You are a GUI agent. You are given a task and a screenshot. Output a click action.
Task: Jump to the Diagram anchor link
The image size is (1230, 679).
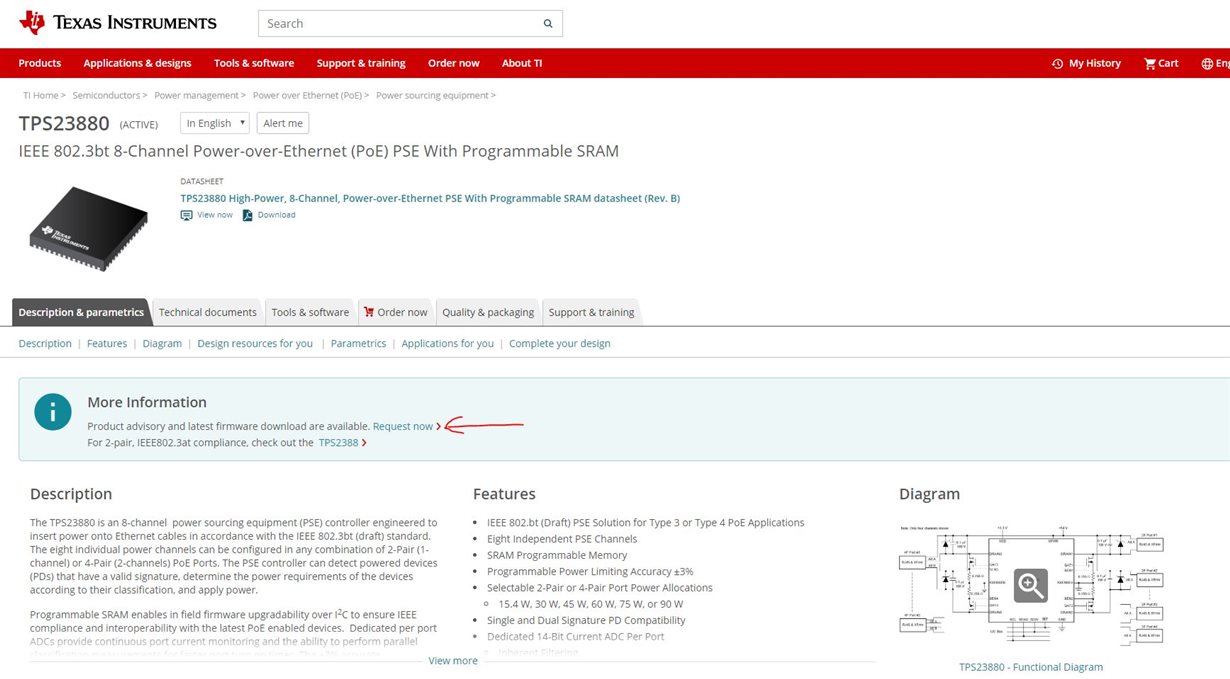point(162,343)
